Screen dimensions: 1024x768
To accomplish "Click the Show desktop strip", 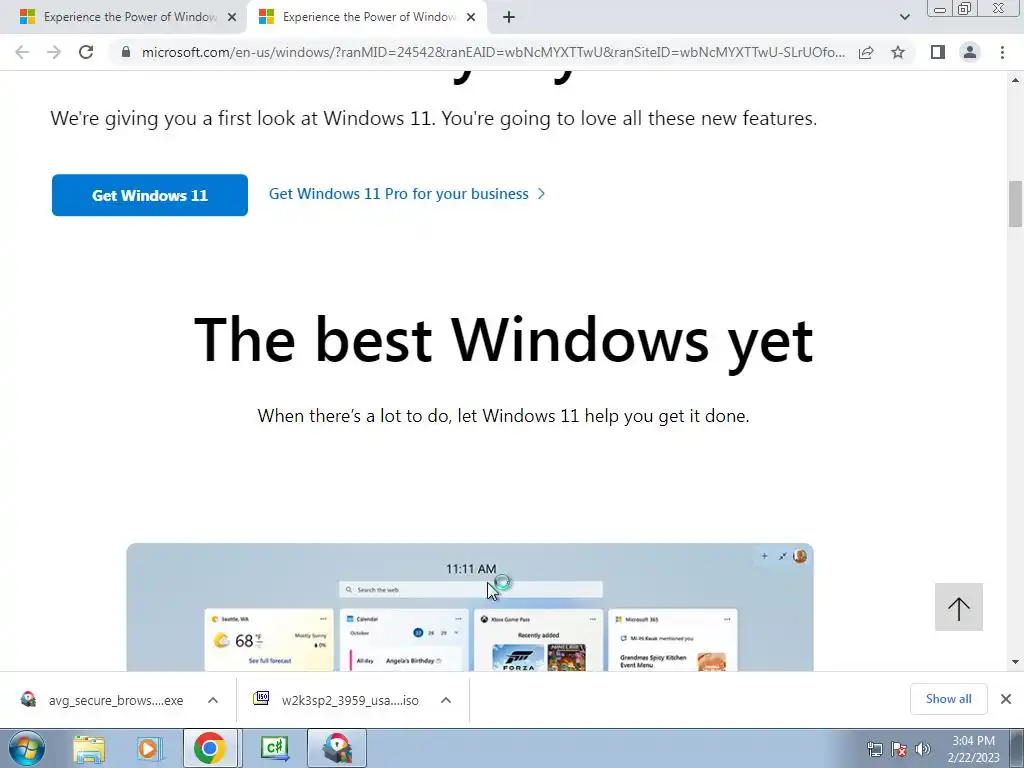I will point(1016,748).
